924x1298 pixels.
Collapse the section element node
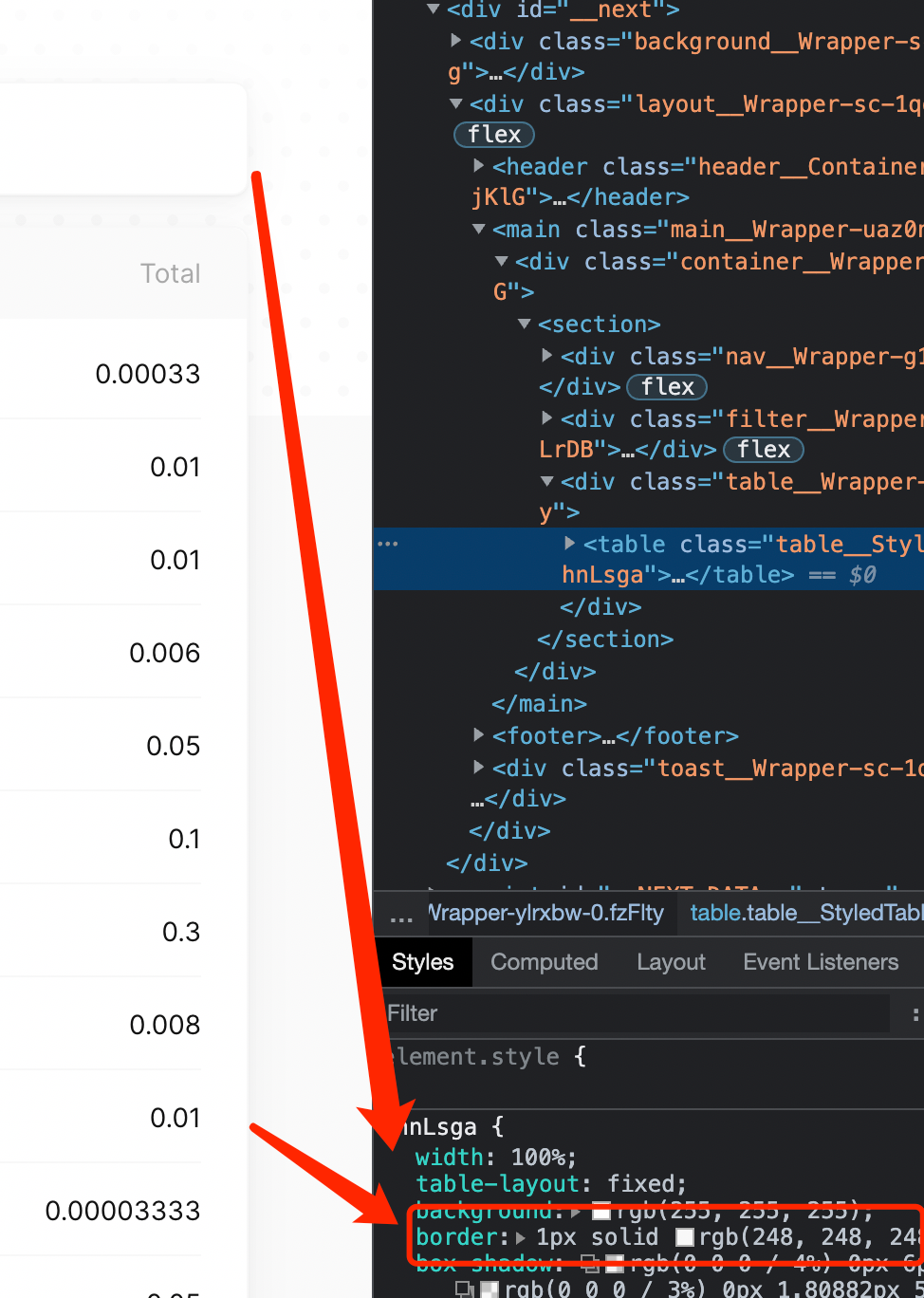[x=525, y=324]
